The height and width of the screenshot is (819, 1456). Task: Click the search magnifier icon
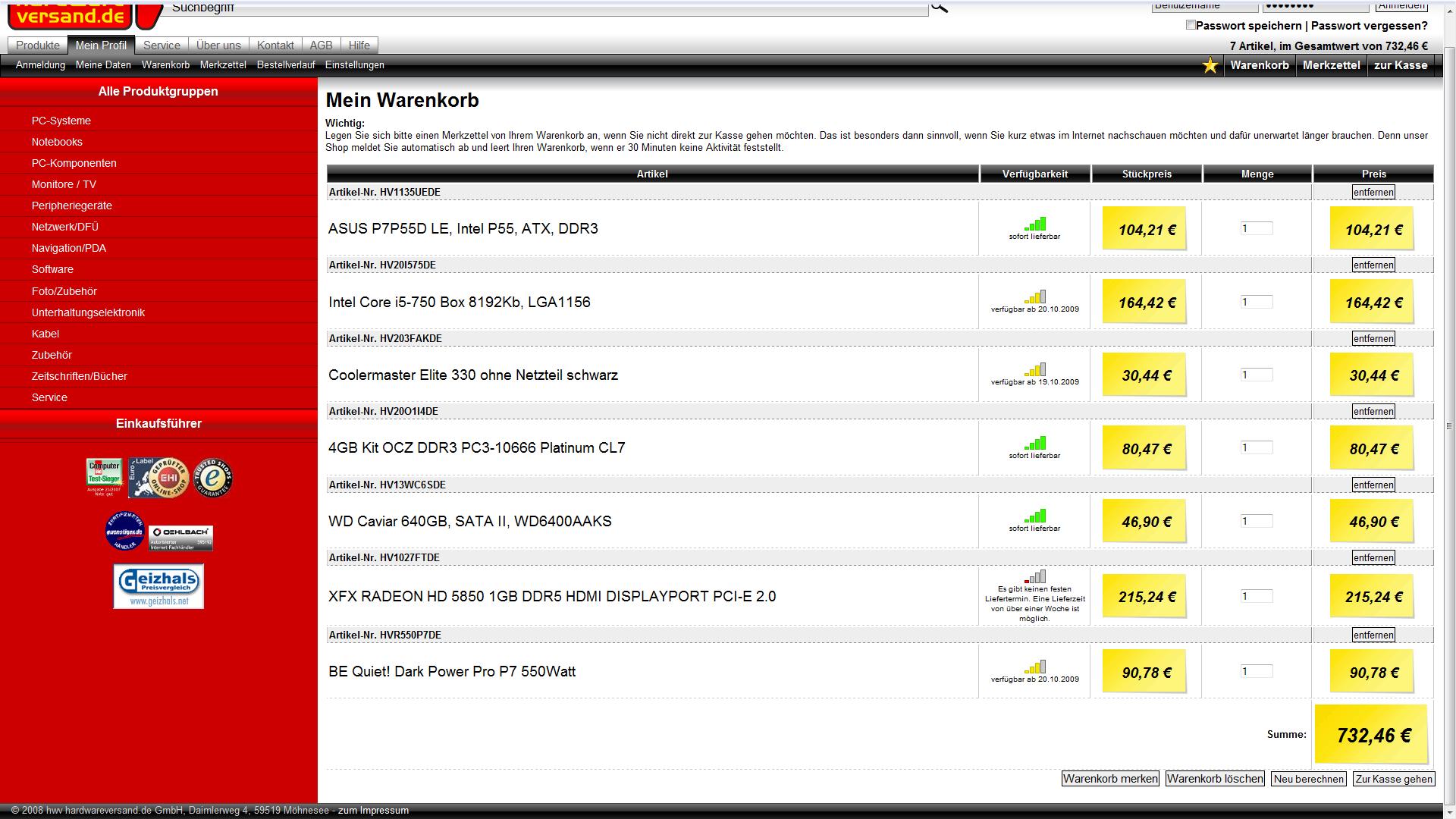pyautogui.click(x=939, y=7)
